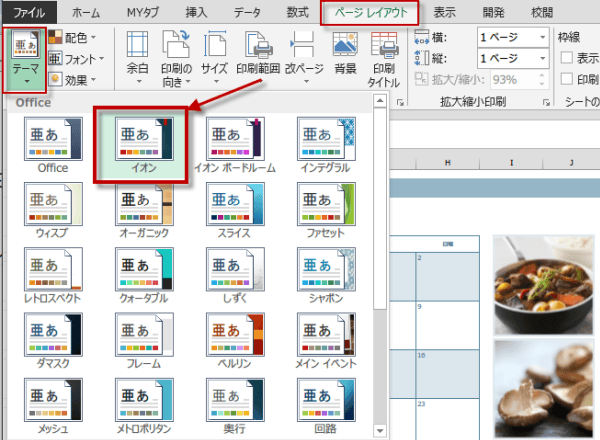Click the 背景 background button

pyautogui.click(x=346, y=54)
